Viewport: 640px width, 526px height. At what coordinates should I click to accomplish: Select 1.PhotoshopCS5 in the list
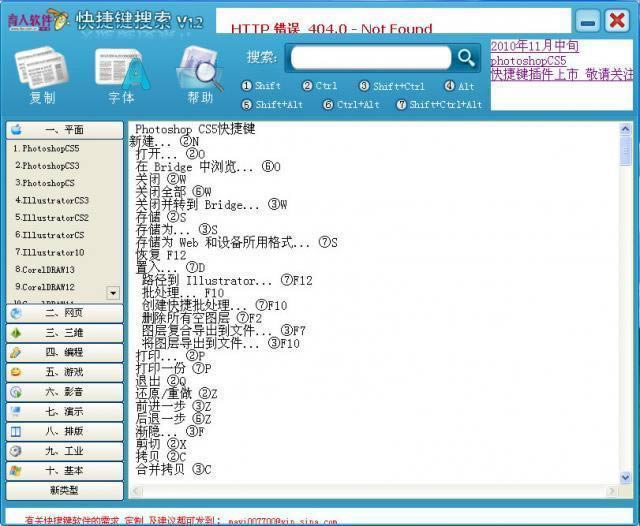pyautogui.click(x=46, y=148)
